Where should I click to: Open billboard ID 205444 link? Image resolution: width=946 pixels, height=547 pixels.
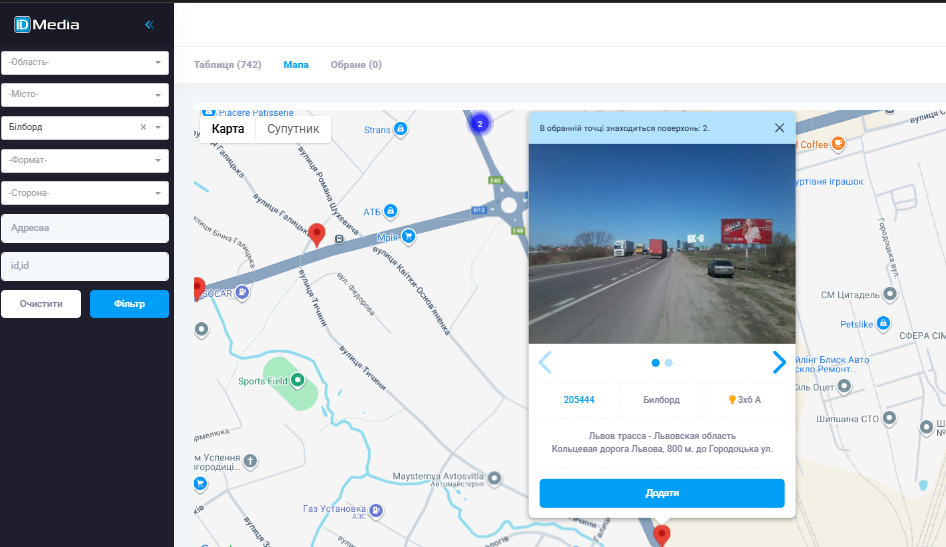pos(579,399)
